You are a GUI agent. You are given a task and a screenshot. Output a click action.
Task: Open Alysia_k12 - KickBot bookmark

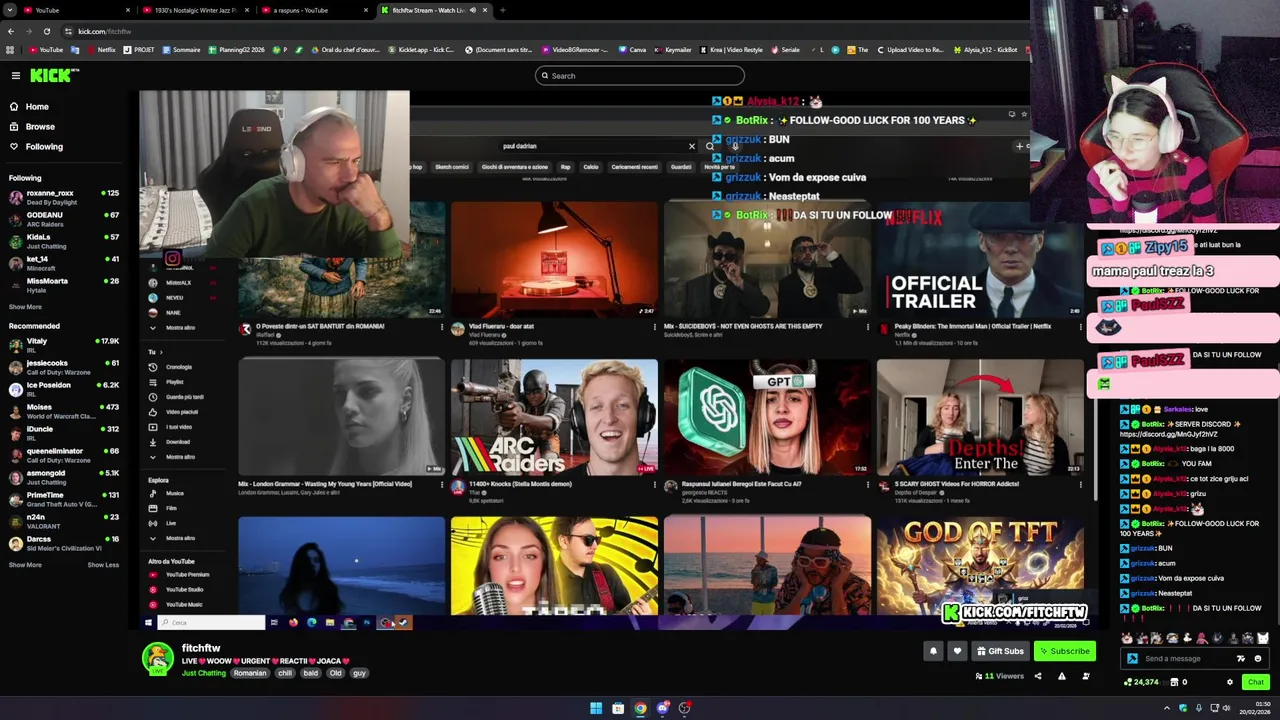click(985, 50)
